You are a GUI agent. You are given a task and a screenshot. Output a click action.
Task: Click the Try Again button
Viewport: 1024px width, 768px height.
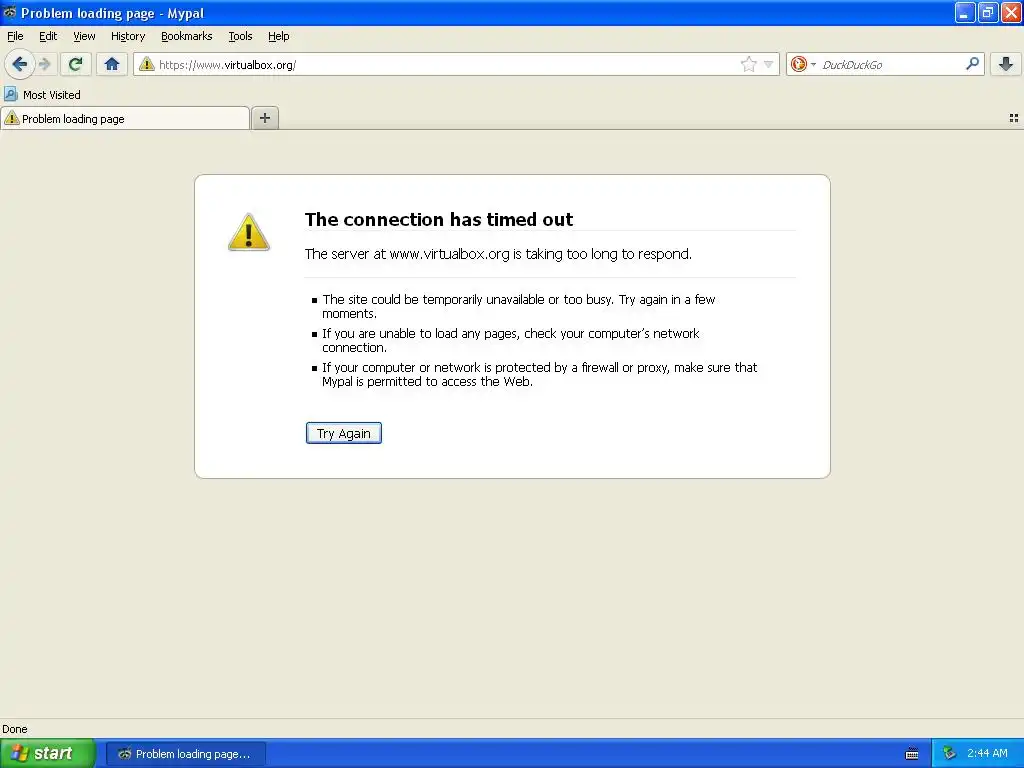coord(344,433)
